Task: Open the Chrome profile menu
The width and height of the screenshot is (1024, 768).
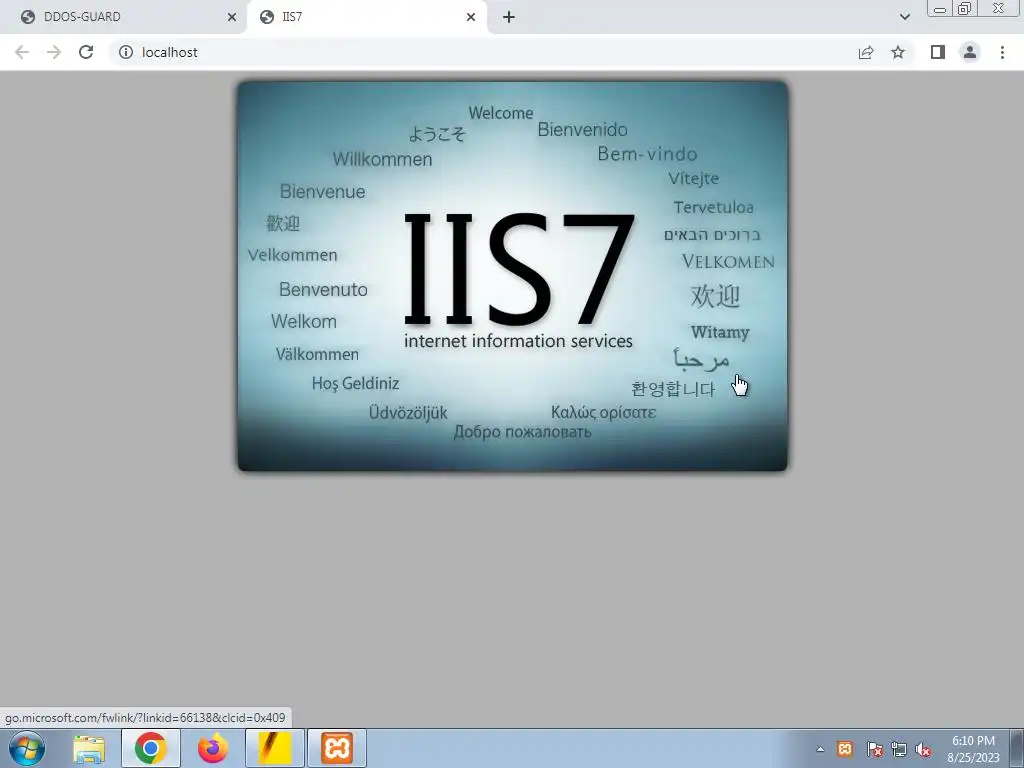Action: pos(970,52)
